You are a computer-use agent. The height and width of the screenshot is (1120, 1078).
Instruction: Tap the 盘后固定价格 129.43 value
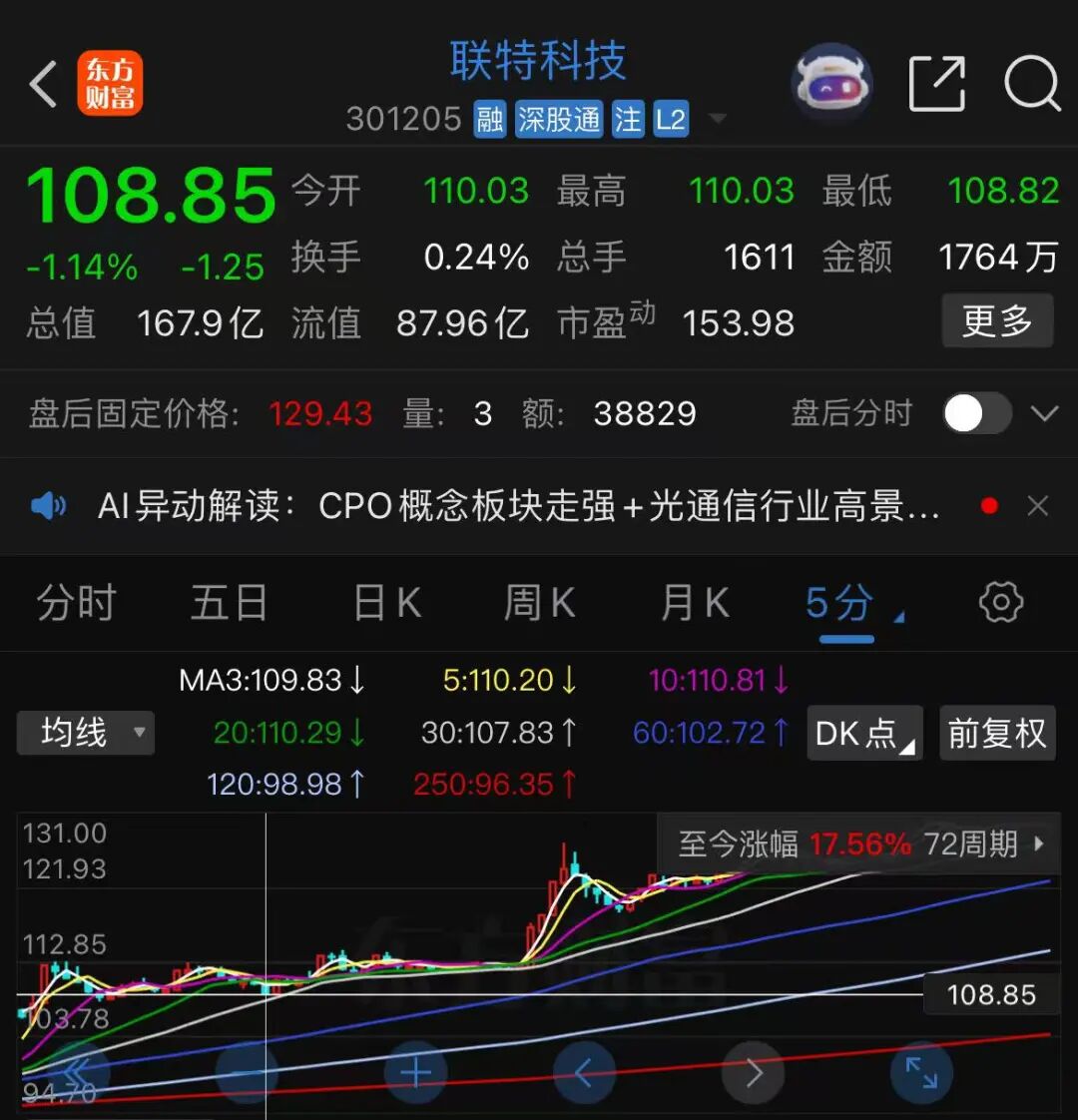pyautogui.click(x=320, y=413)
